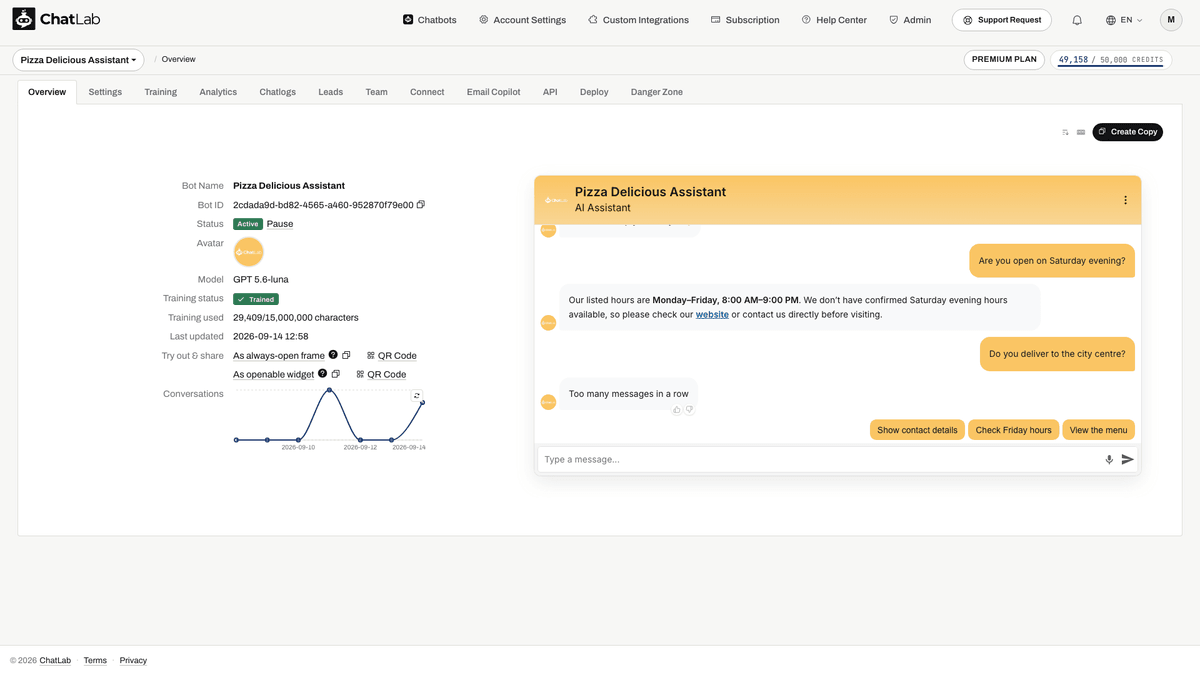Open the Email Copilot tab
The width and height of the screenshot is (1200, 675).
[494, 92]
